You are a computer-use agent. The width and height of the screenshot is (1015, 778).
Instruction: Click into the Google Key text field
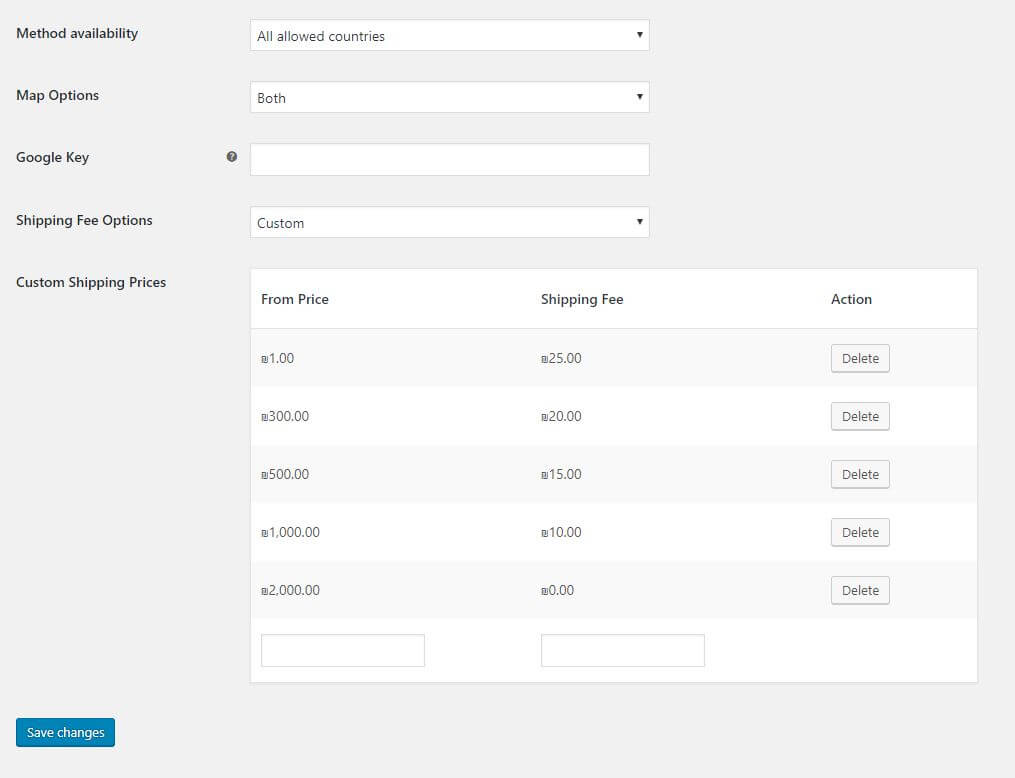449,160
